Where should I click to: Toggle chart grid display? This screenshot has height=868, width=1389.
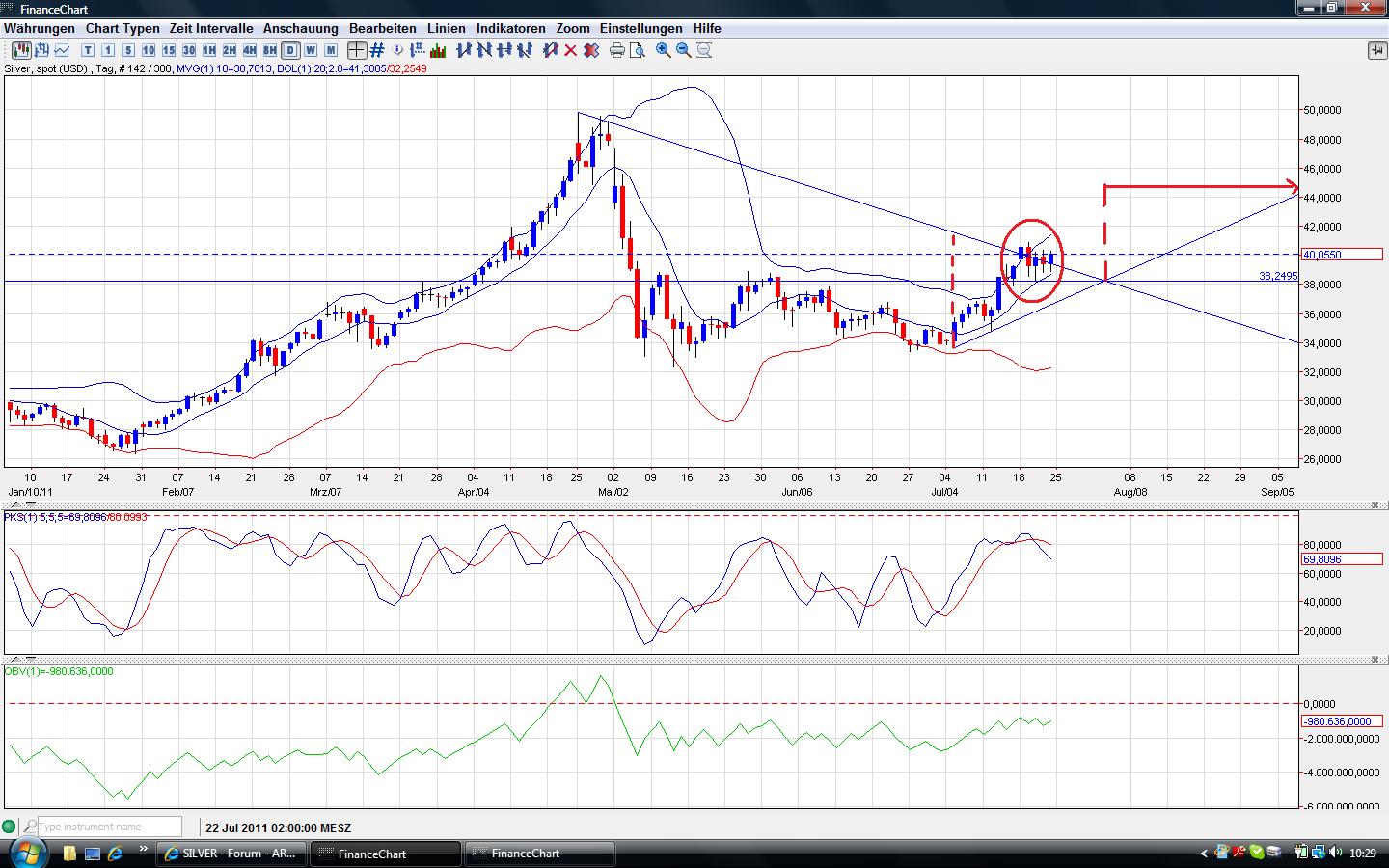point(377,50)
